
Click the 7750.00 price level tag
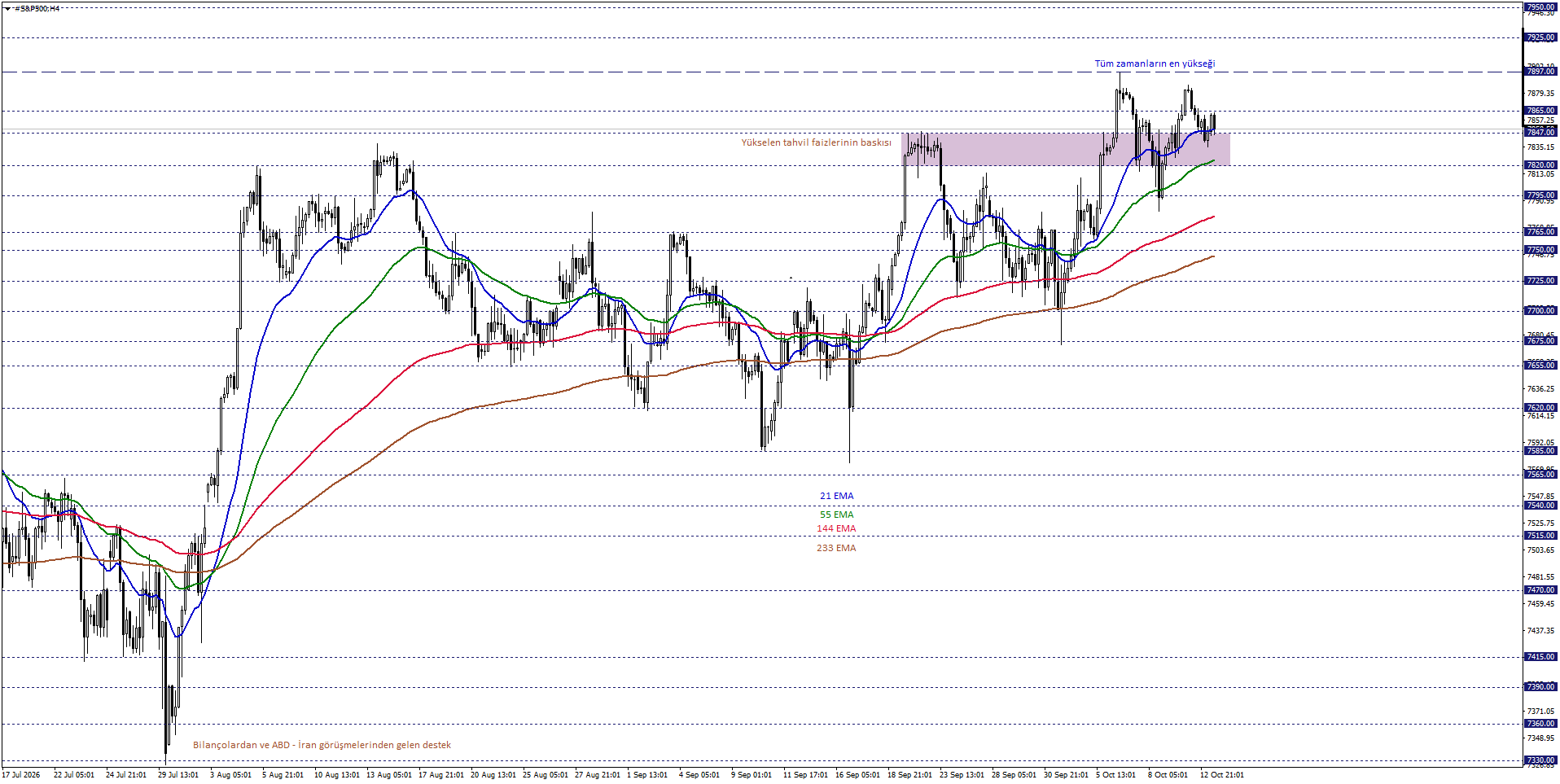point(1540,250)
